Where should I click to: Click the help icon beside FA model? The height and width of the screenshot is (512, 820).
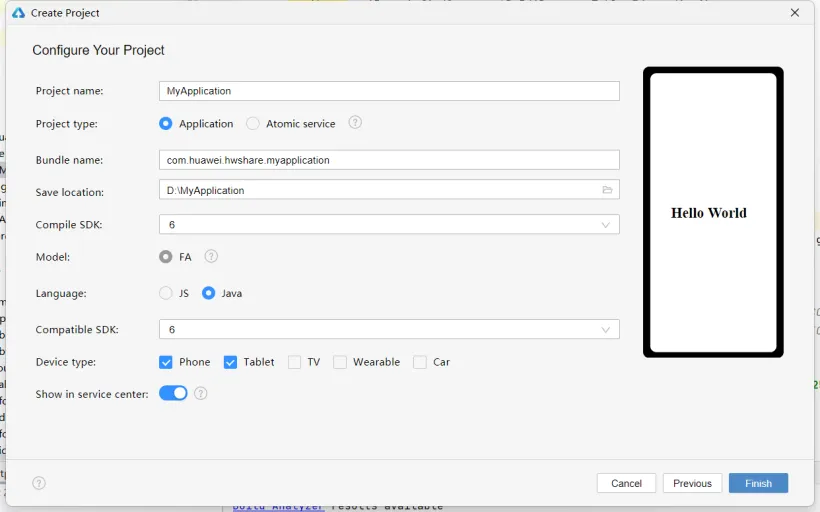(211, 257)
